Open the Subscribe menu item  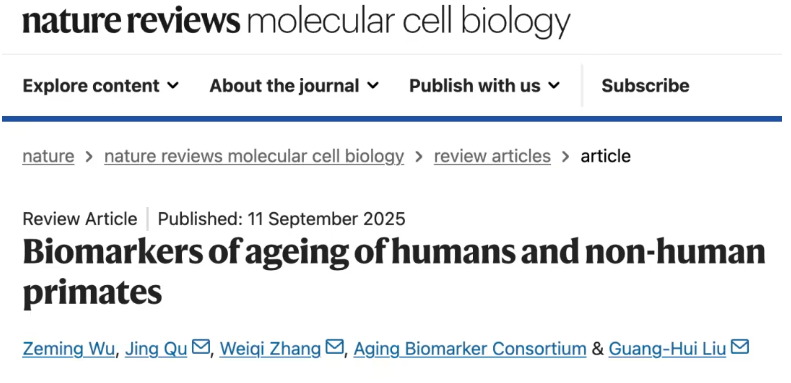click(645, 86)
